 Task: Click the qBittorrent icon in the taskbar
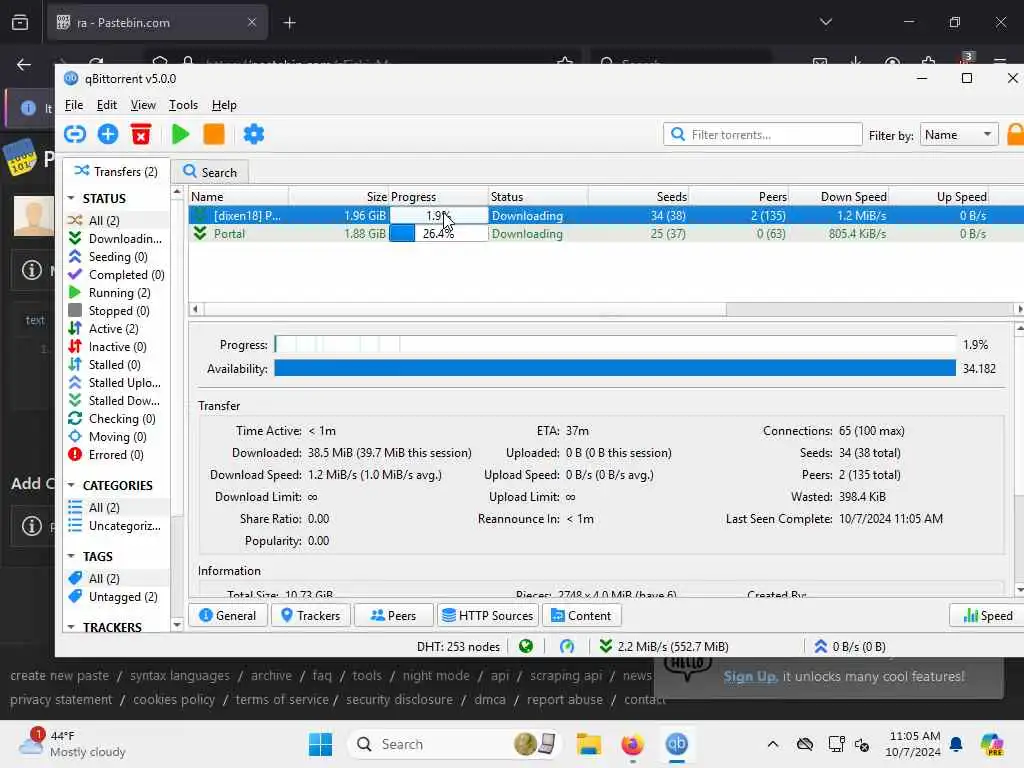coord(677,744)
